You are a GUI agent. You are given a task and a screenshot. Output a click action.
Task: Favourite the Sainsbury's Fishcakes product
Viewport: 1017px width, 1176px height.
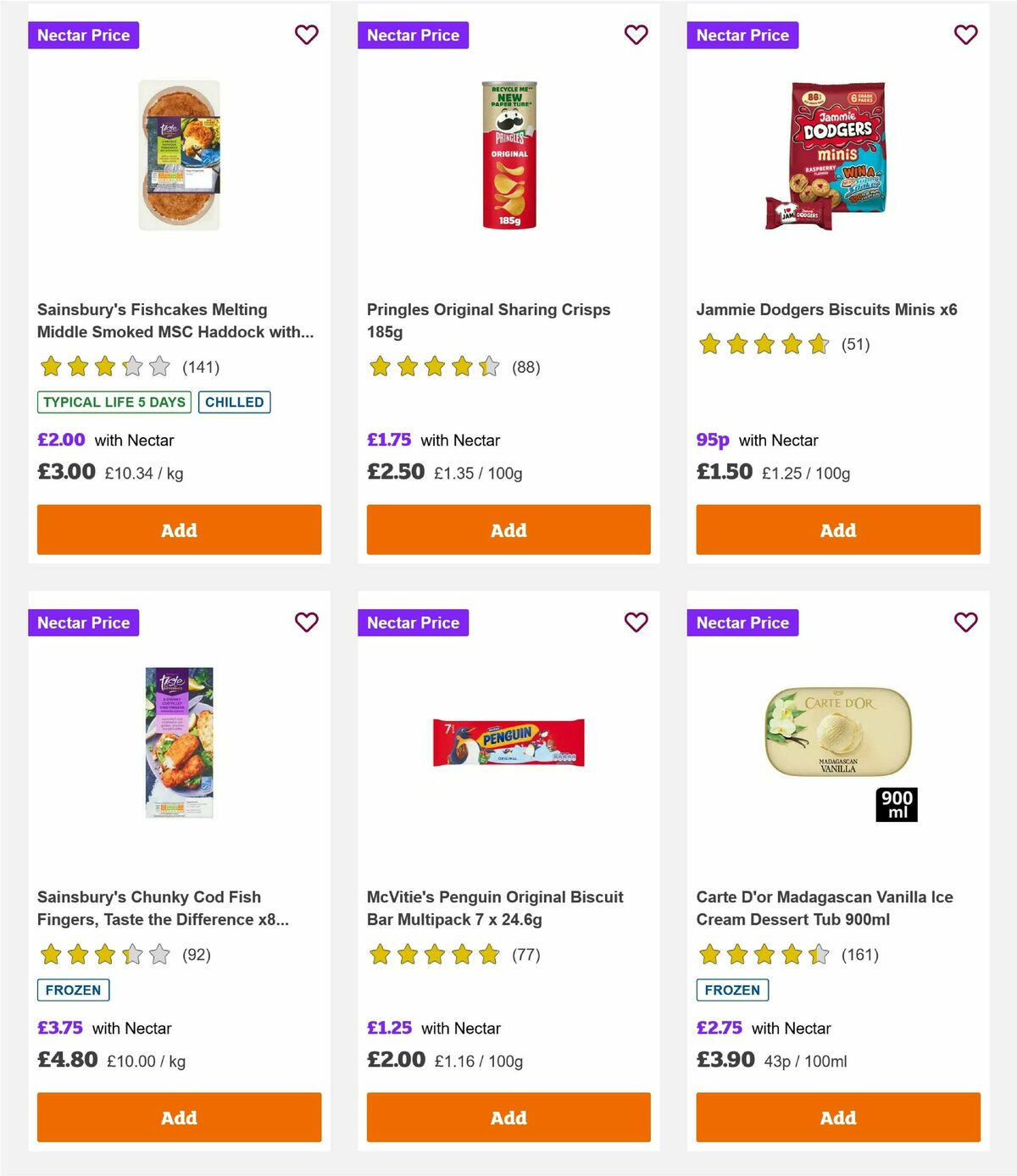click(x=307, y=35)
